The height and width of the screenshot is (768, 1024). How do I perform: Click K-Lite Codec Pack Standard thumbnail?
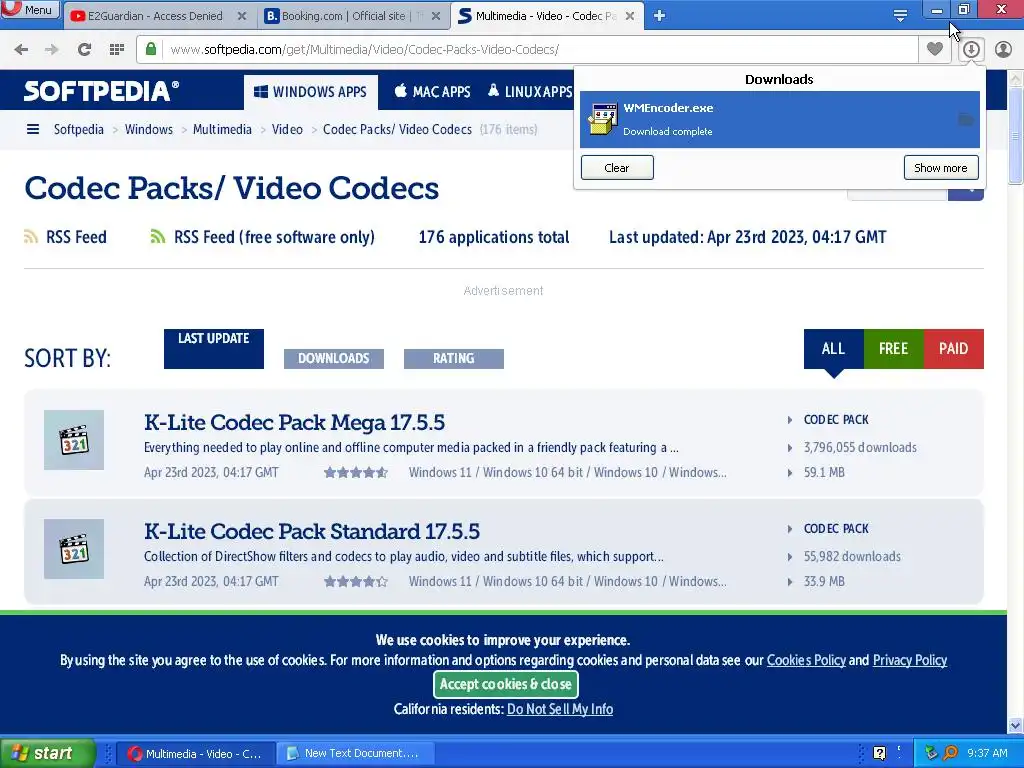[x=74, y=549]
